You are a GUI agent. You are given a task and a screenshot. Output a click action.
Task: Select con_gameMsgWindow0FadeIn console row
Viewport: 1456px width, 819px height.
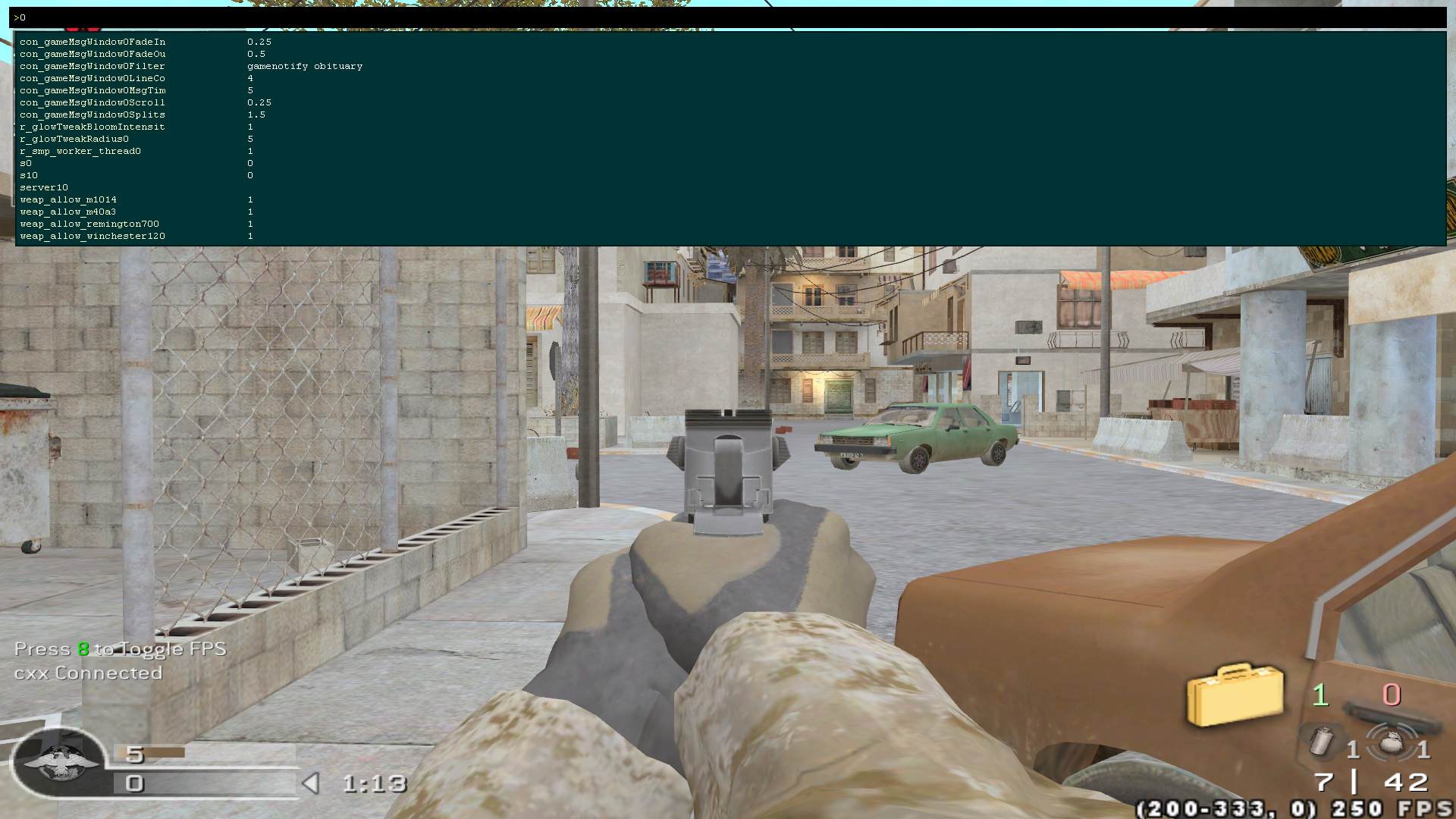(x=146, y=42)
